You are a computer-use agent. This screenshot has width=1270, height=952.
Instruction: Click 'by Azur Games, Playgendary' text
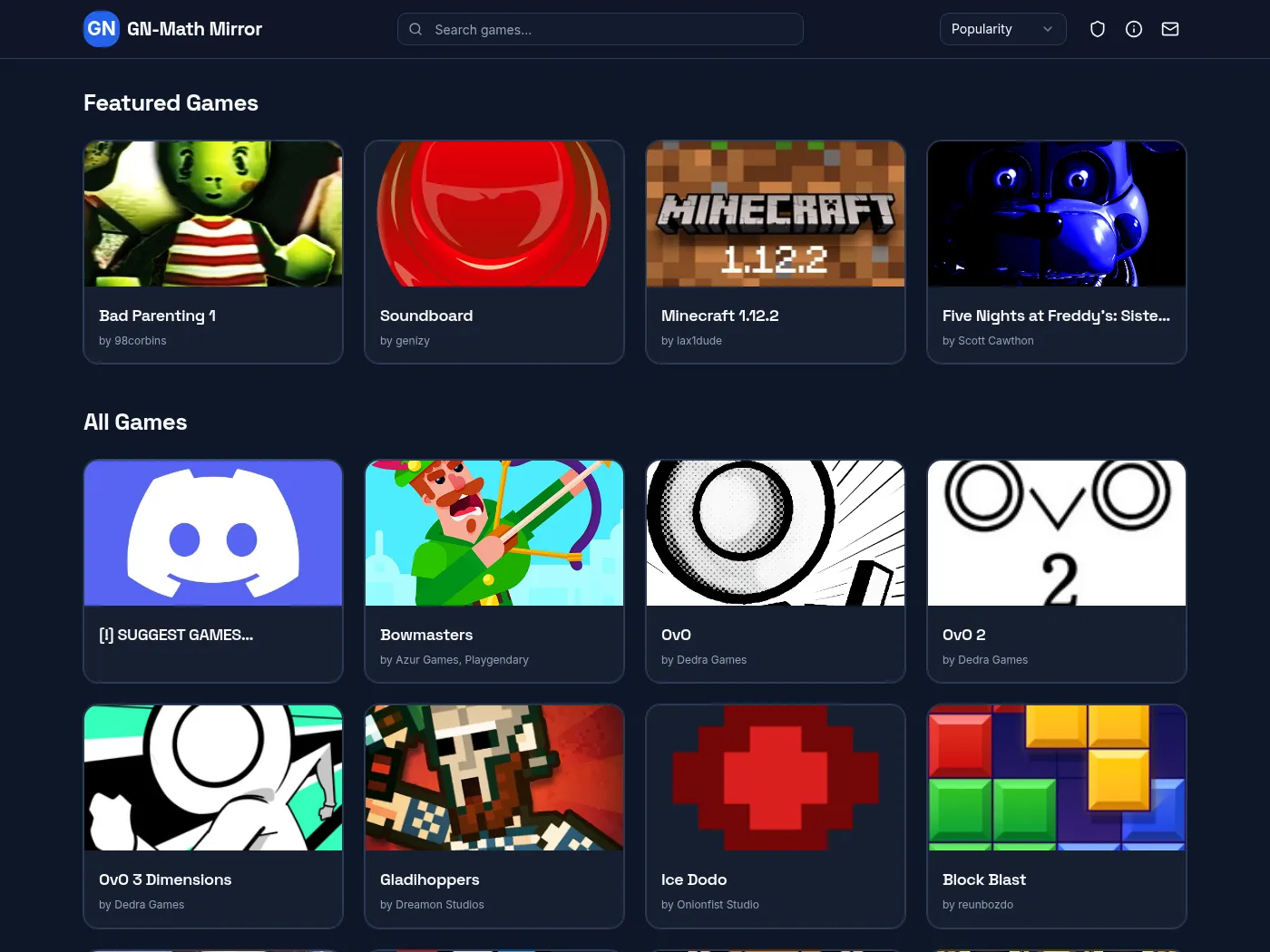click(x=454, y=660)
